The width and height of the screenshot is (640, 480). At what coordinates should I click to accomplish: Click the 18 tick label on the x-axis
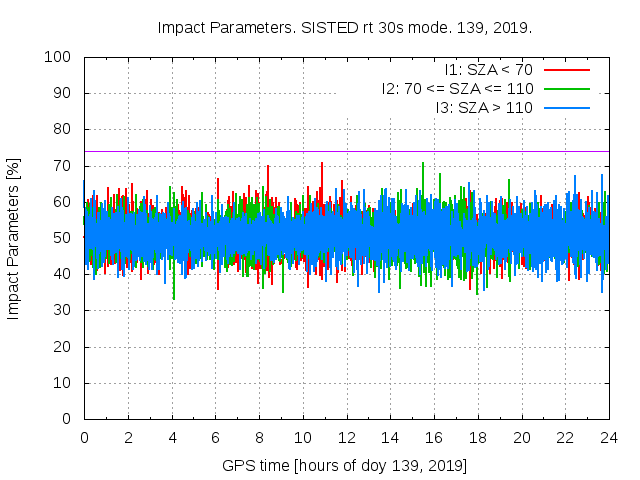pyautogui.click(x=478, y=437)
